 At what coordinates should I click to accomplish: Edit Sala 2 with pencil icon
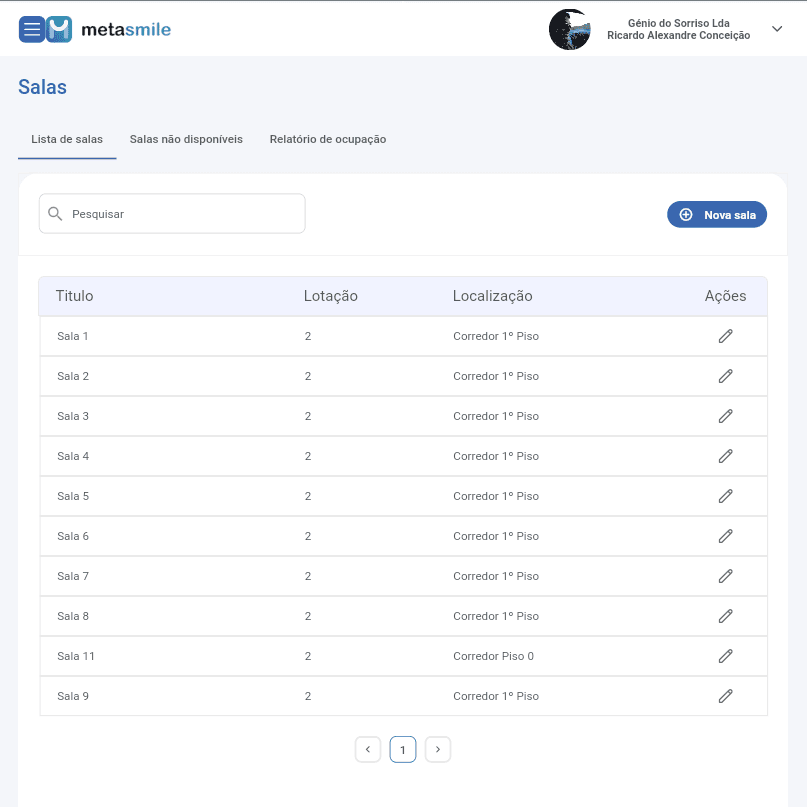726,376
